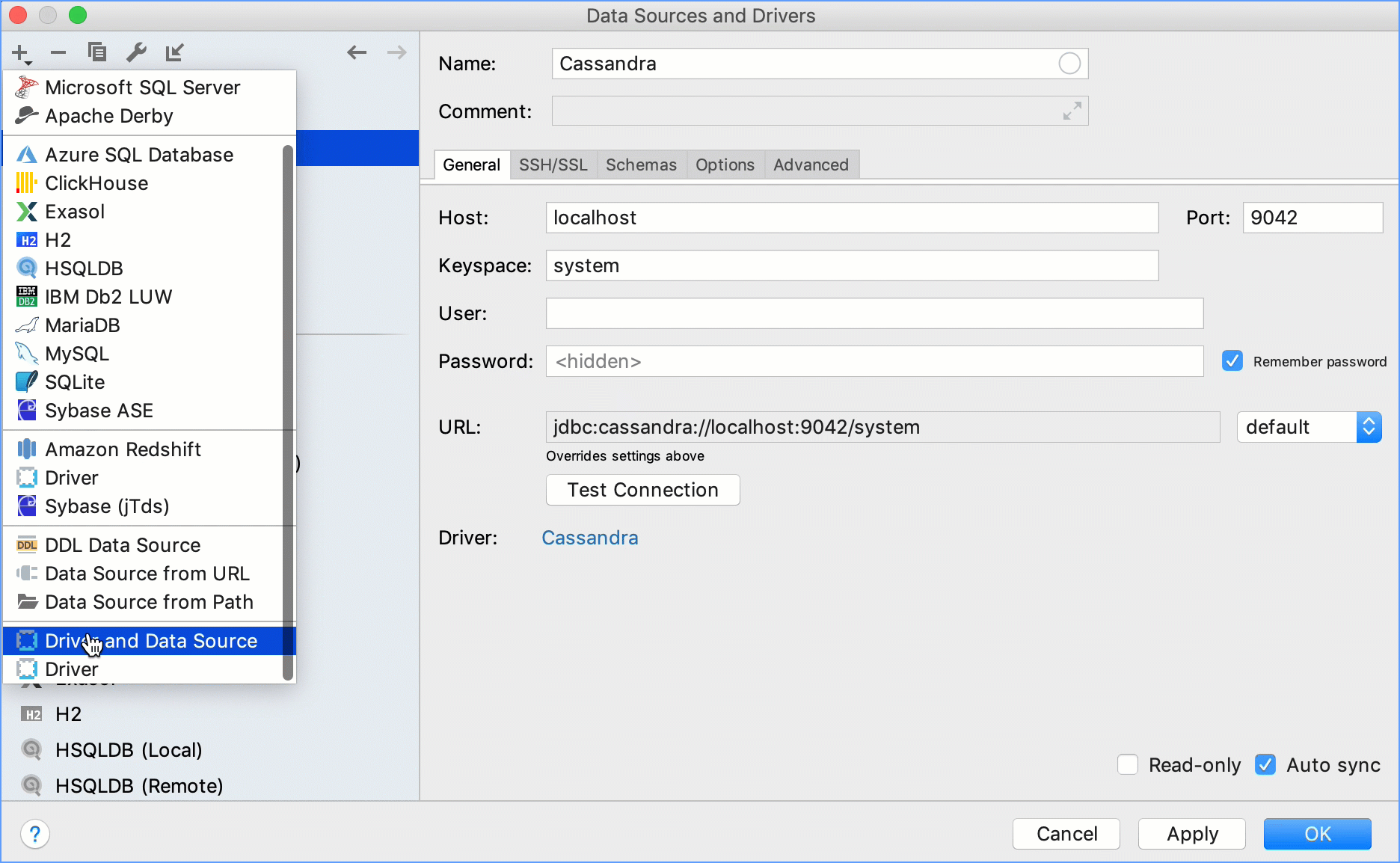Click the Cancel button
This screenshot has width=1400, height=863.
coord(1066,834)
